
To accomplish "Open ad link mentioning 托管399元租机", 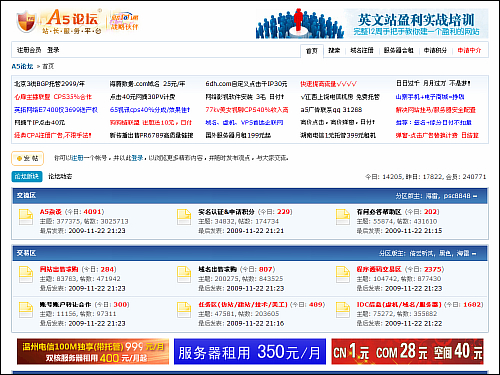I will 338,135.
